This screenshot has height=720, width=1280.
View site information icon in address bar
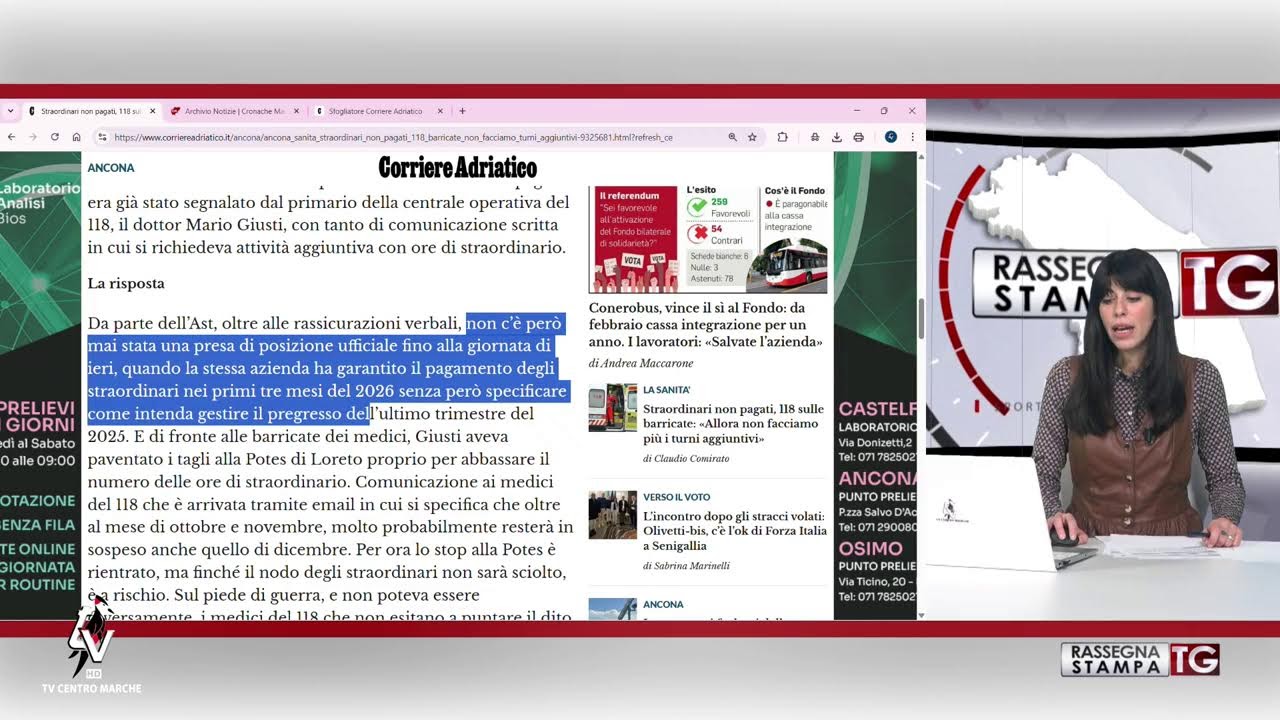(x=102, y=137)
